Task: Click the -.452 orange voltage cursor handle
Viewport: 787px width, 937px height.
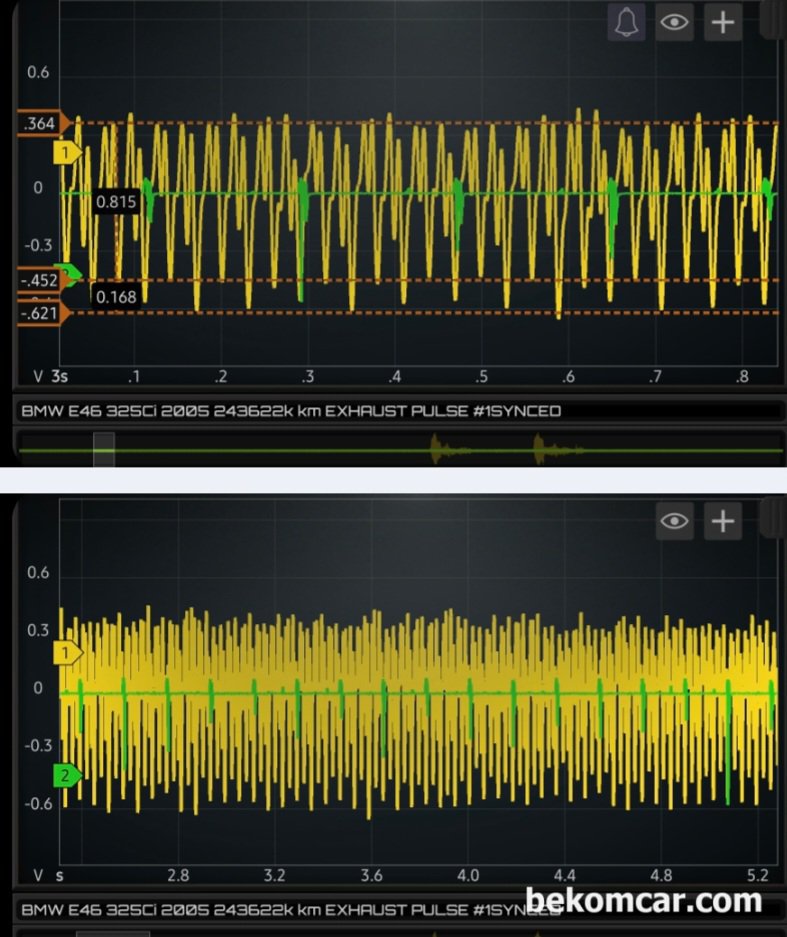Action: pyautogui.click(x=42, y=281)
